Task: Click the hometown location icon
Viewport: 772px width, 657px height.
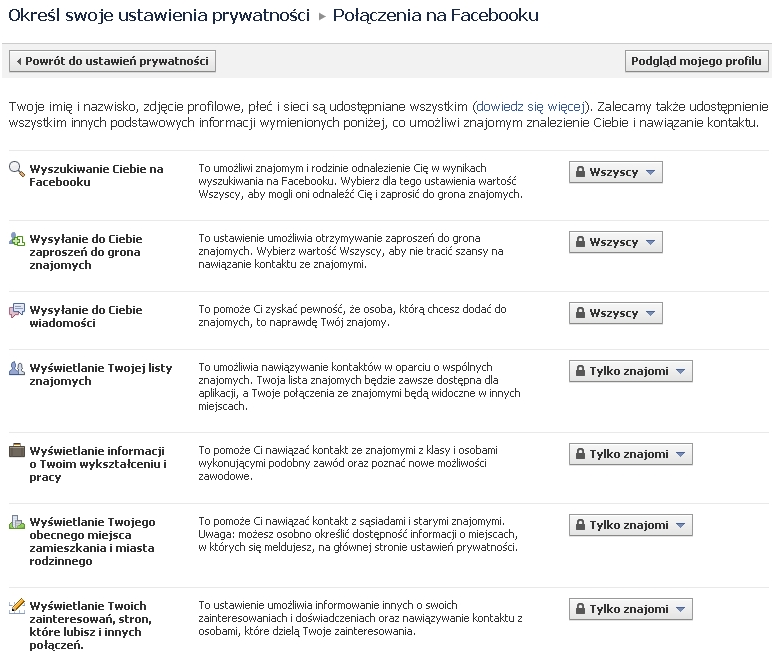Action: [x=17, y=522]
